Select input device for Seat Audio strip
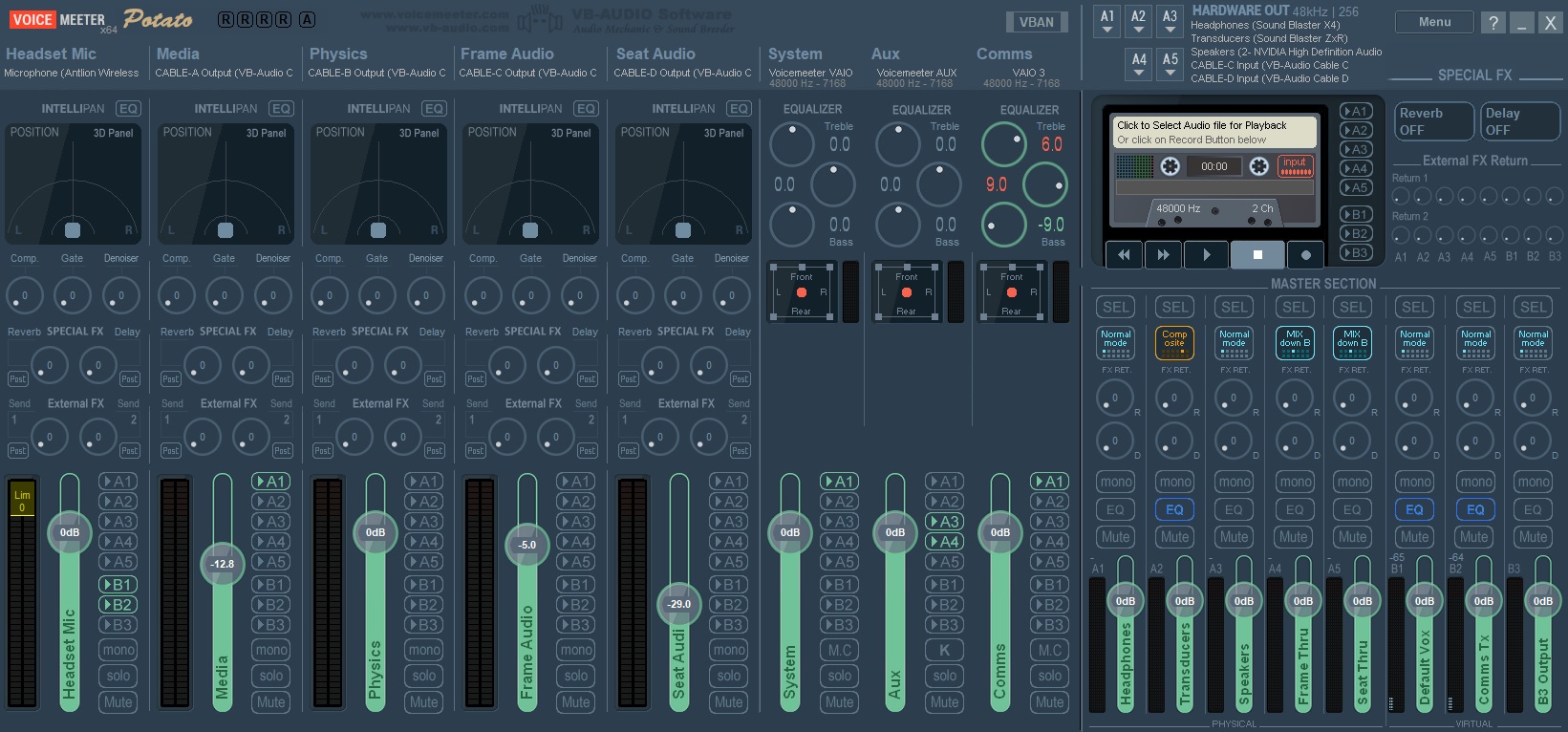 tap(682, 73)
